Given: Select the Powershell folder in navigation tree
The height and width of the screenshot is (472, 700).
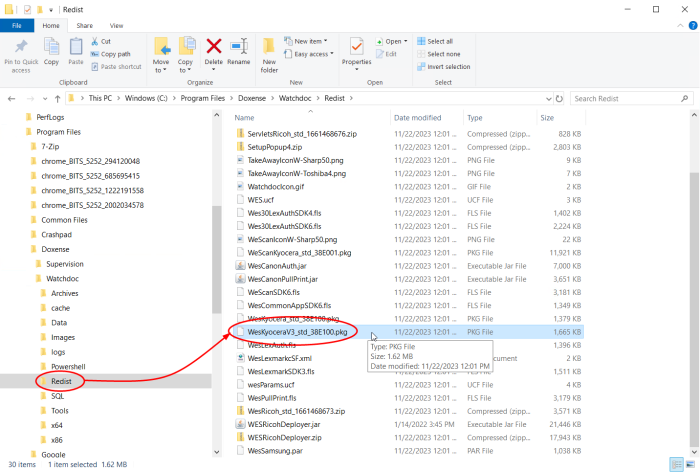Looking at the screenshot, I should [67, 367].
